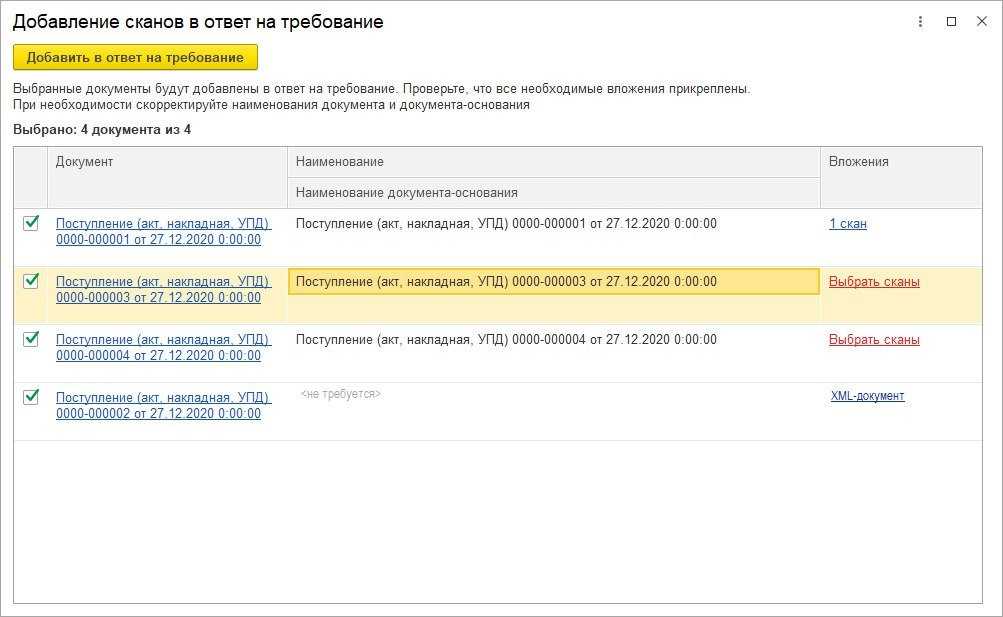Deselect the checkbox for document 0000-000004

[31, 339]
